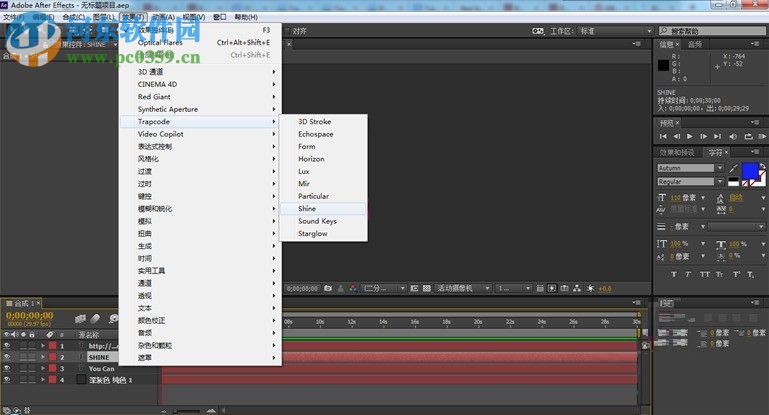Go to first frame in Preview panel

pyautogui.click(x=663, y=136)
